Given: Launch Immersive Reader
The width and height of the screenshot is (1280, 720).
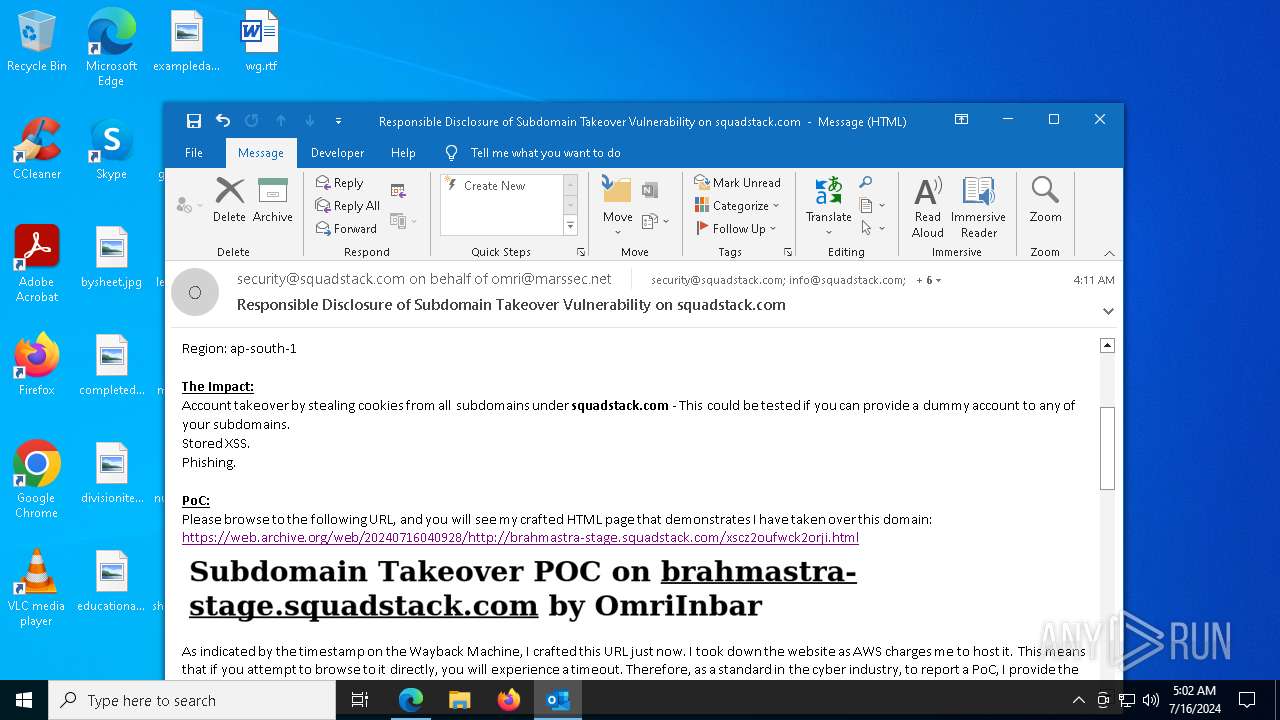Looking at the screenshot, I should [978, 207].
